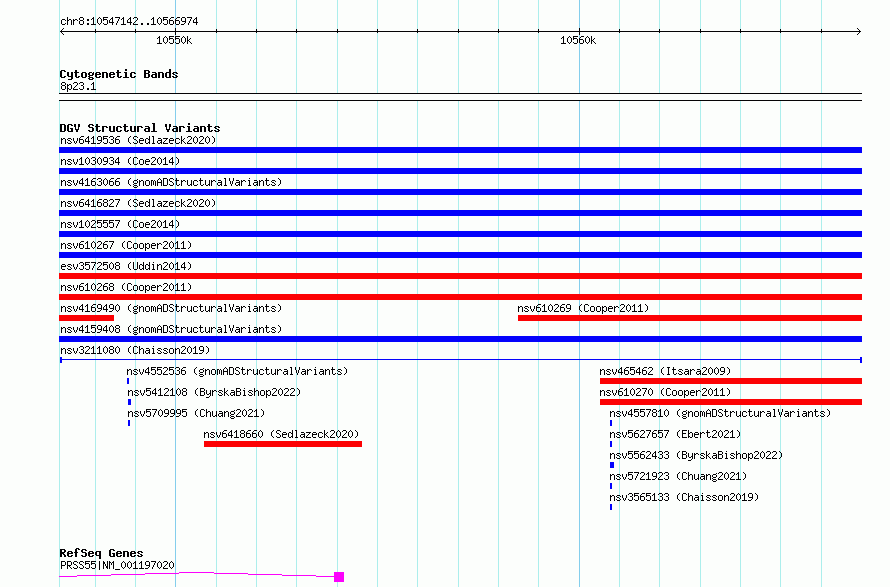Open nsv610267 (Cooper2011) variant
Viewport: 890px width, 587px height.
(x=126, y=245)
